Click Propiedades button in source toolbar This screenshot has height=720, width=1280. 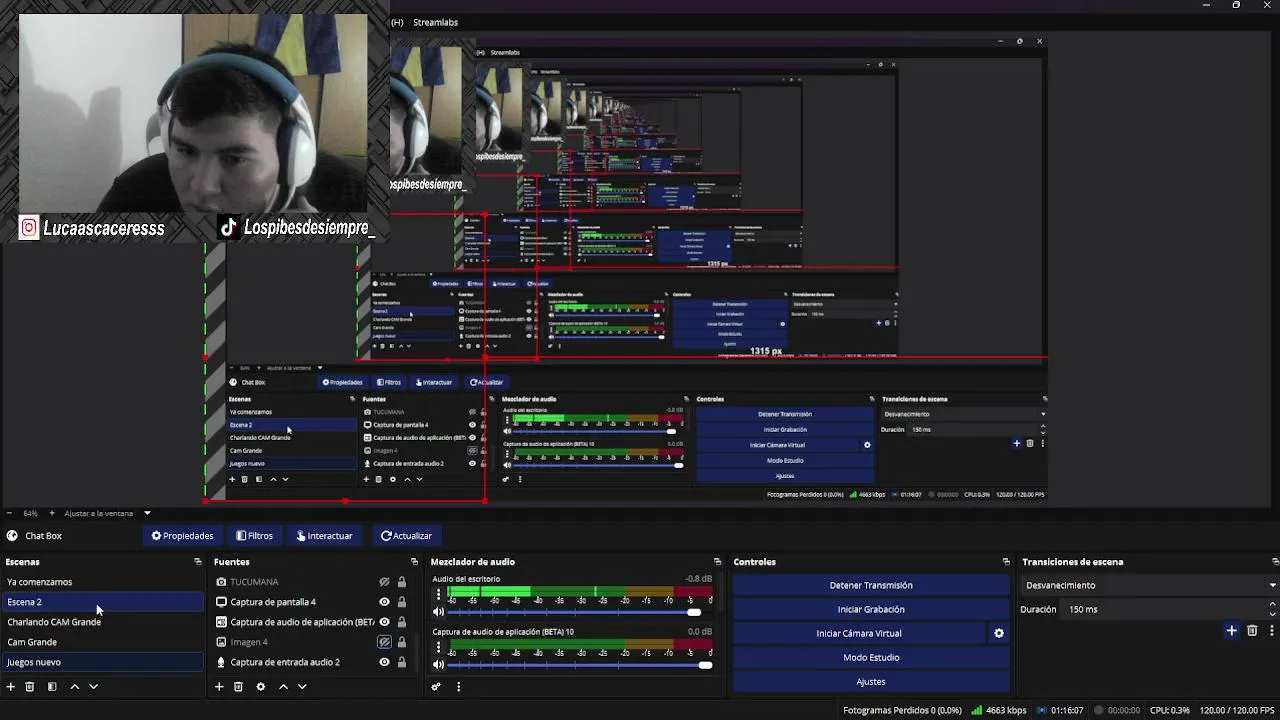point(182,536)
